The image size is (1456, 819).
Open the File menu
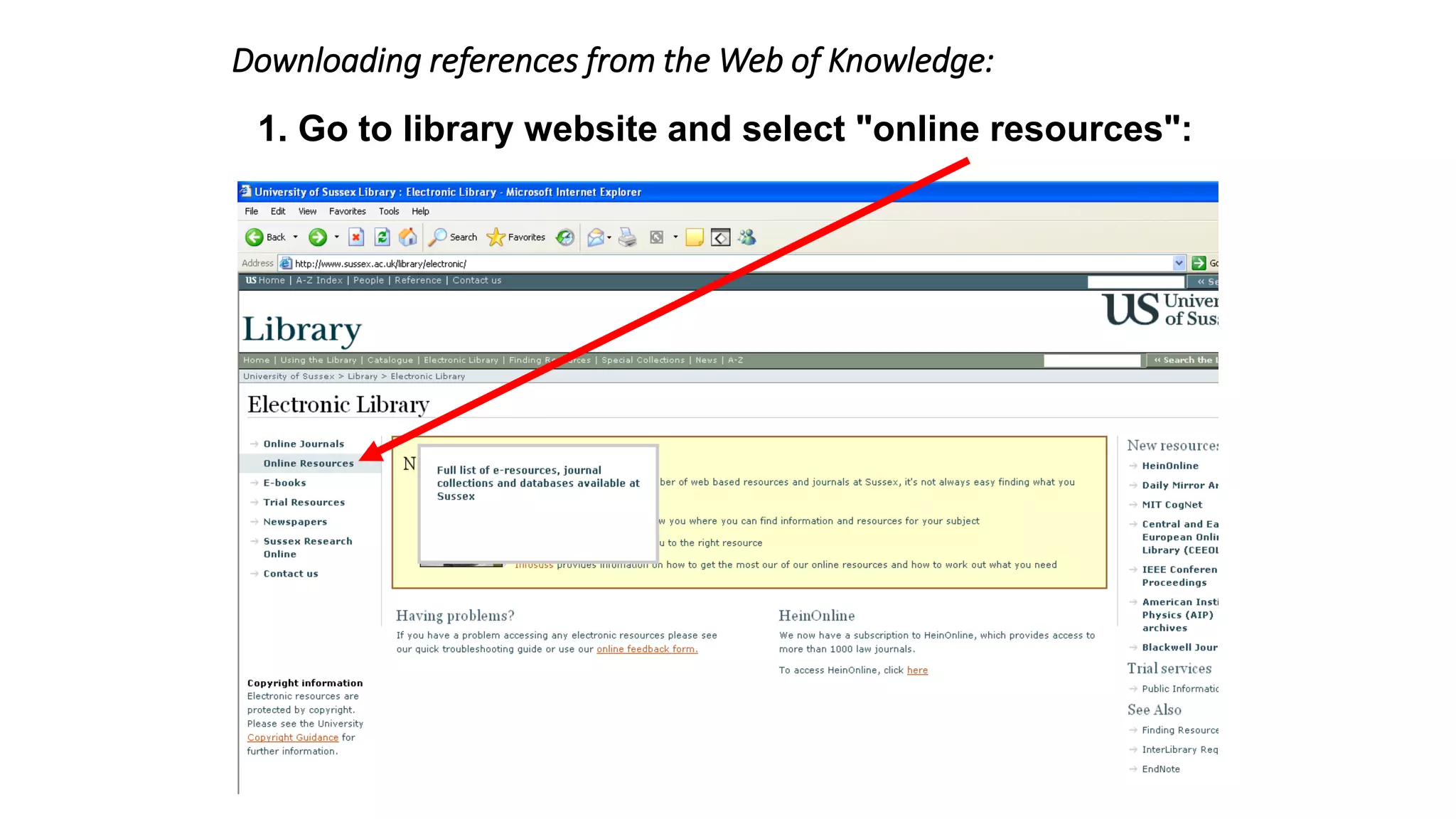(x=252, y=211)
